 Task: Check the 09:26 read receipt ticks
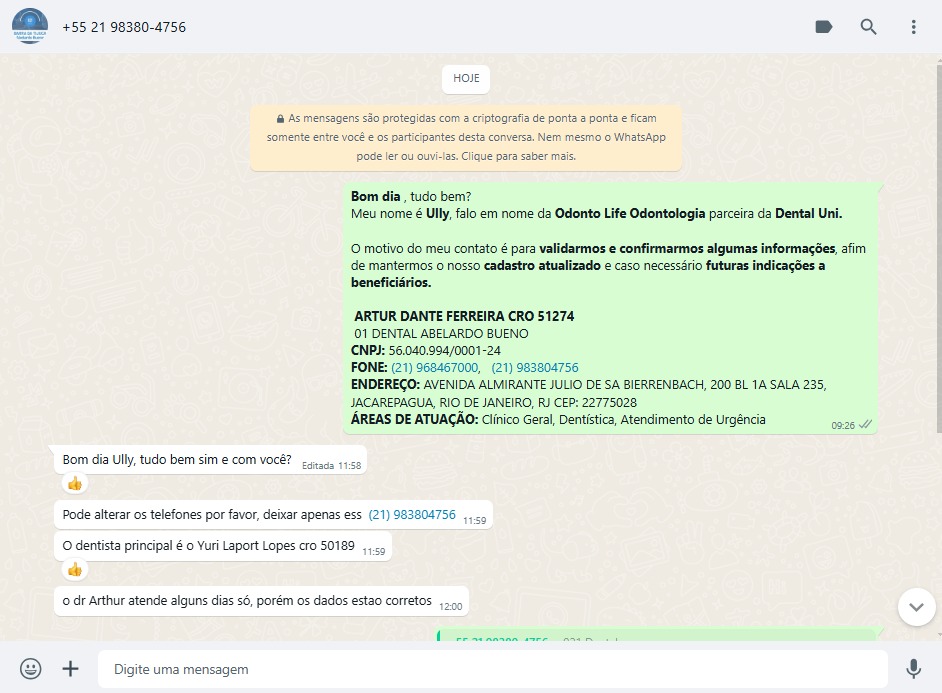pyautogui.click(x=865, y=425)
